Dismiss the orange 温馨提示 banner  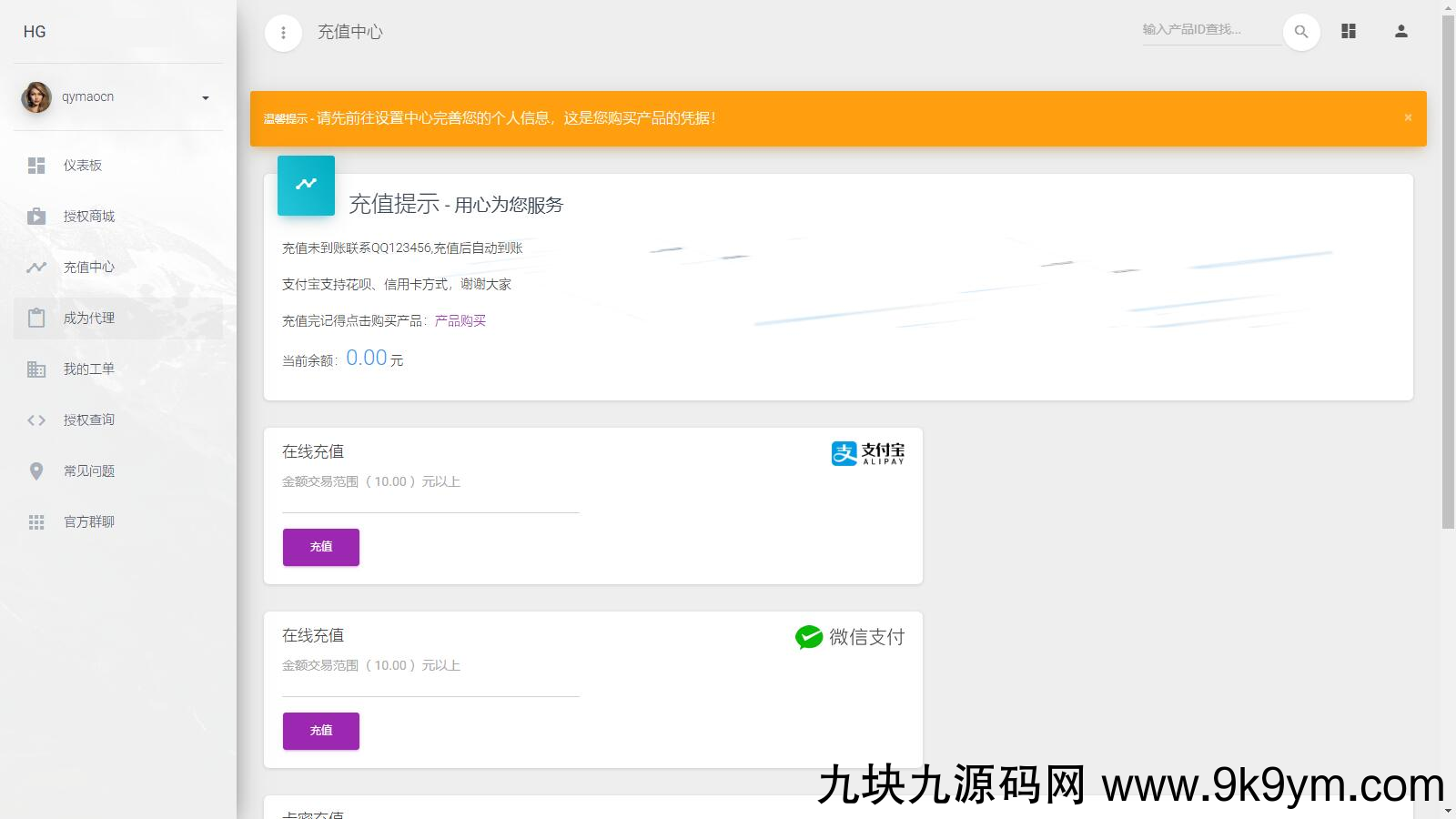[x=1408, y=117]
